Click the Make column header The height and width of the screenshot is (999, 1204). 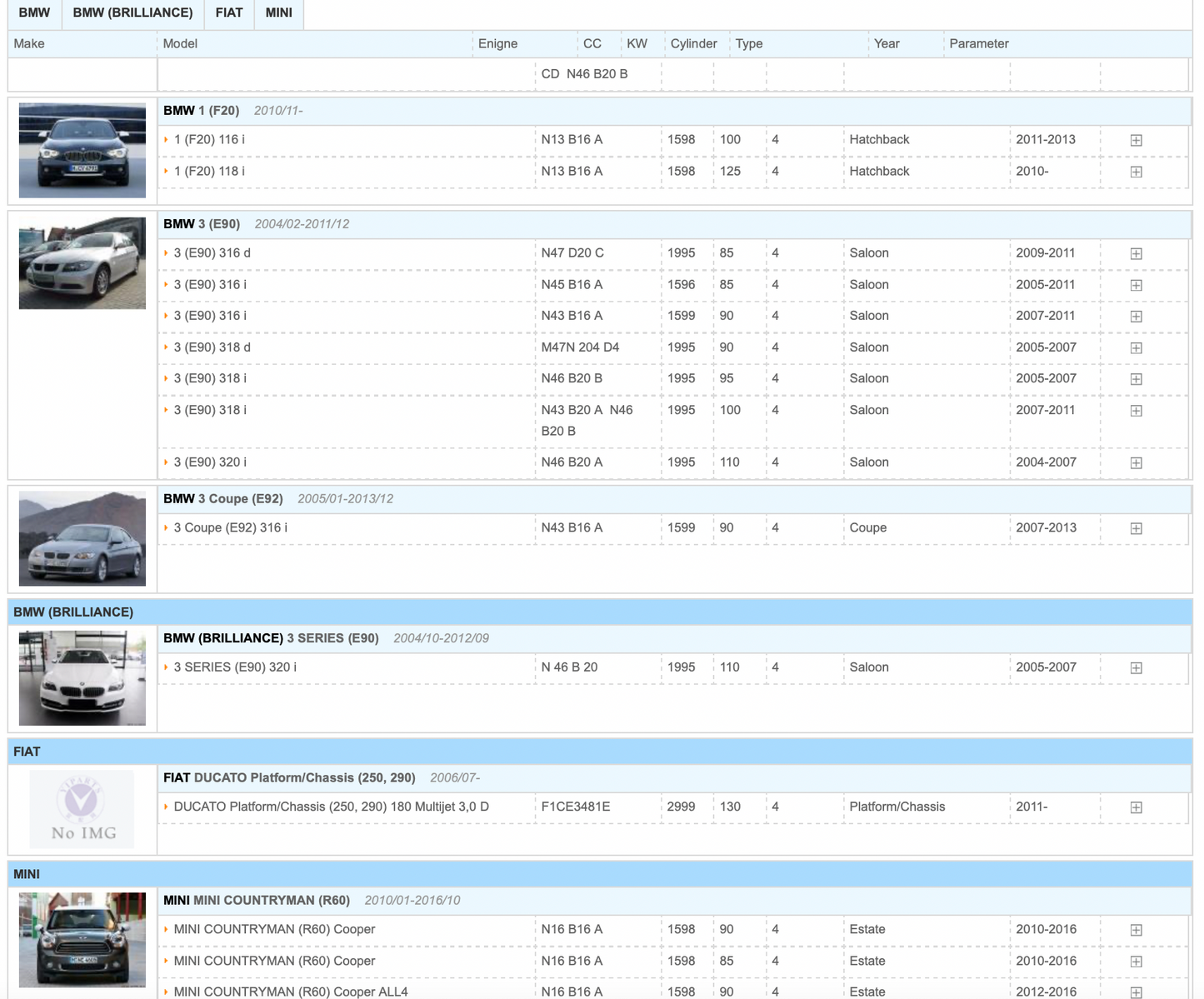click(x=29, y=43)
